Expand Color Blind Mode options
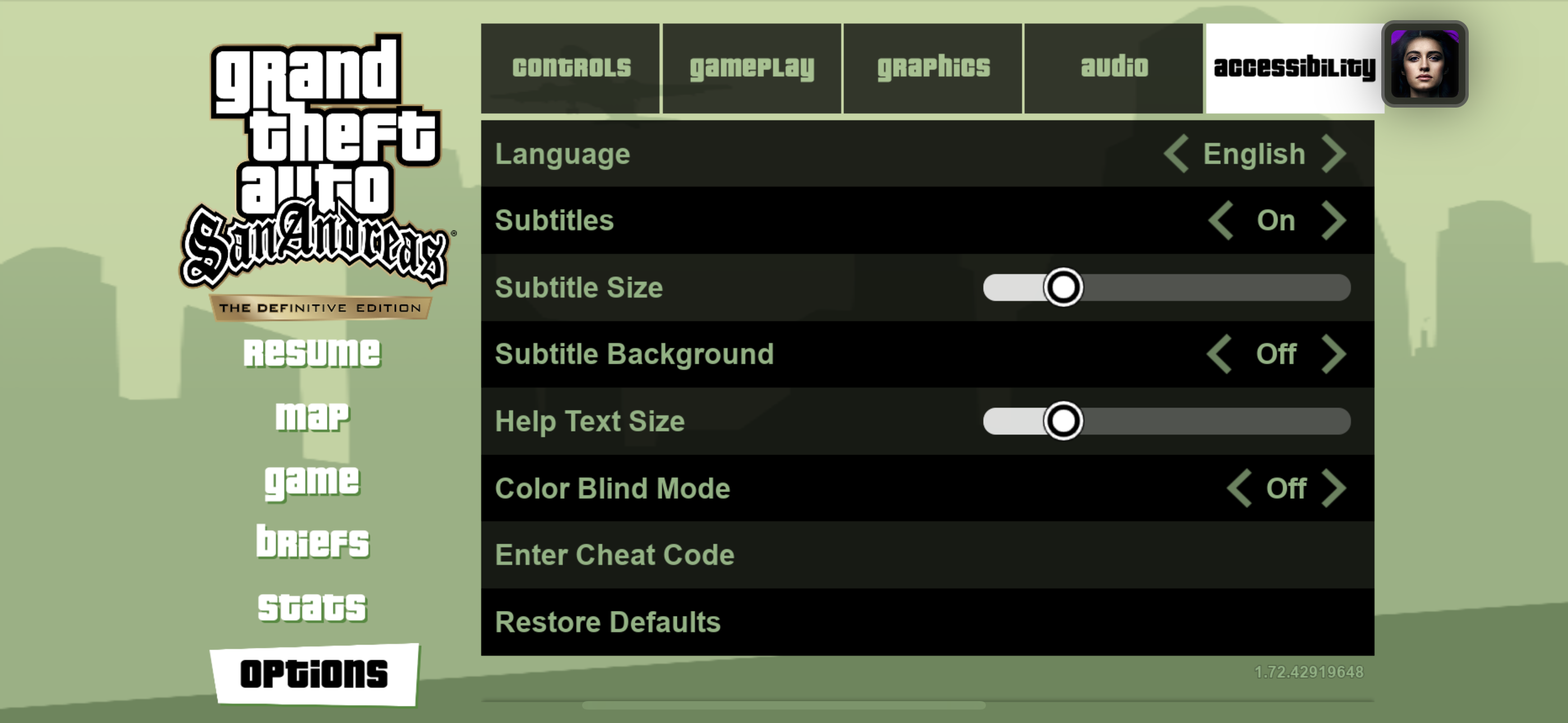The height and width of the screenshot is (723, 1568). pos(1337,487)
